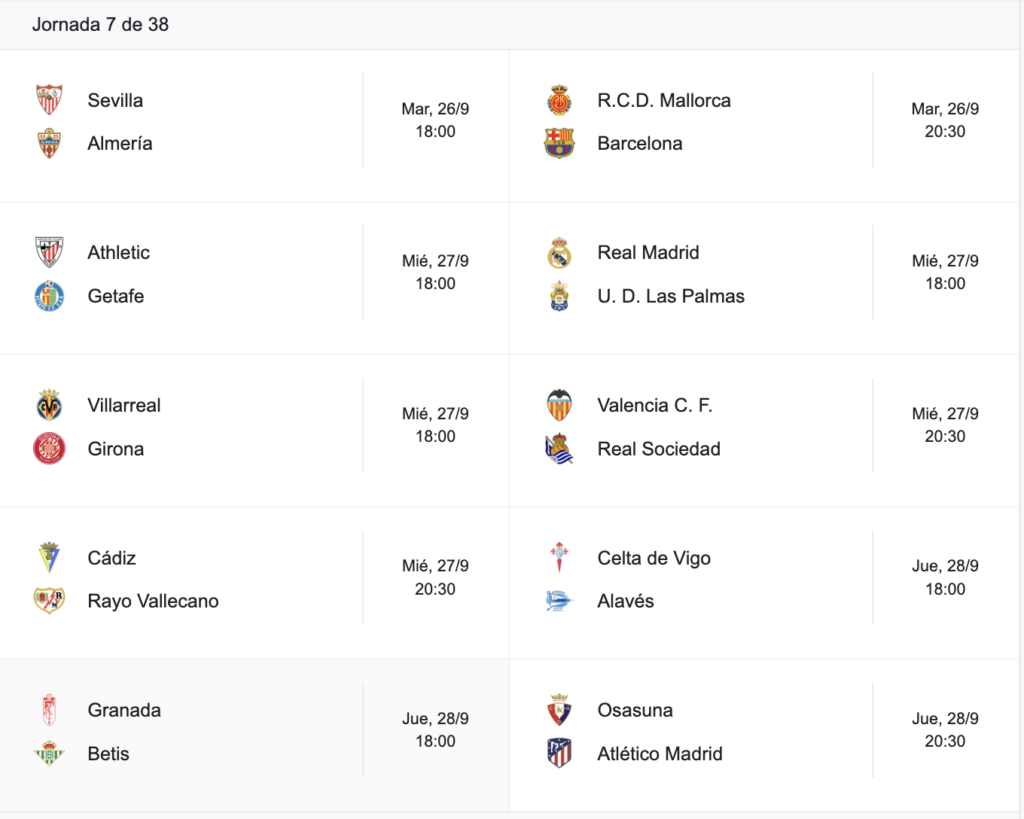
Task: Click the Celta de Vigo crest
Action: pos(559,558)
